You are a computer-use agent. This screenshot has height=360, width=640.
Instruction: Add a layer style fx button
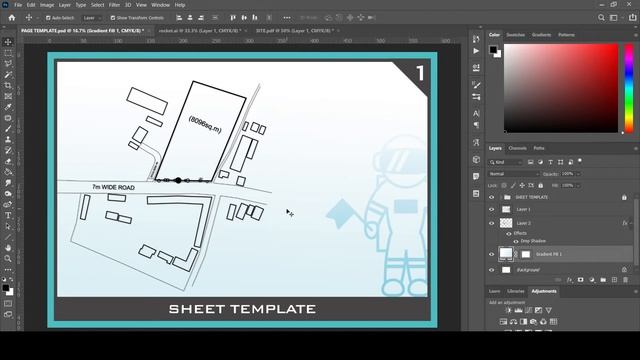point(569,280)
